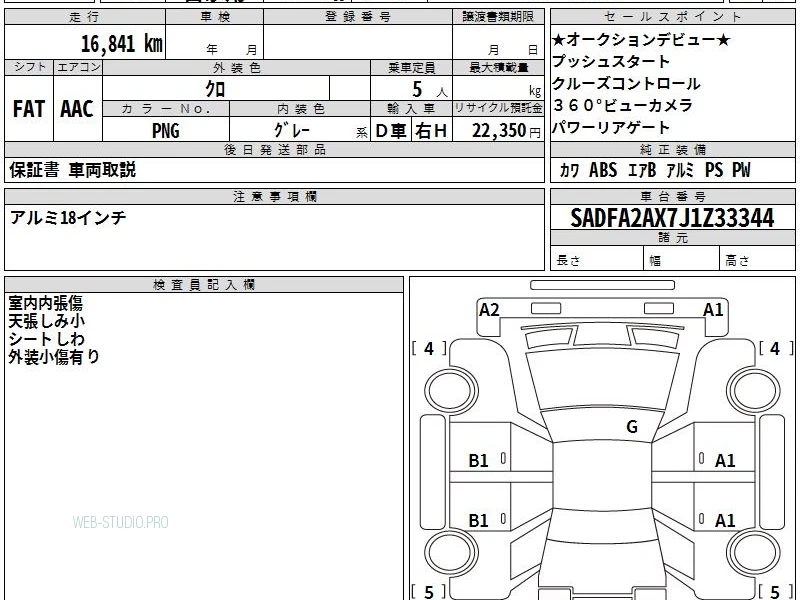Screen dimensions: 800x600
Task: Select the 保証書 item
Action: coord(34,170)
